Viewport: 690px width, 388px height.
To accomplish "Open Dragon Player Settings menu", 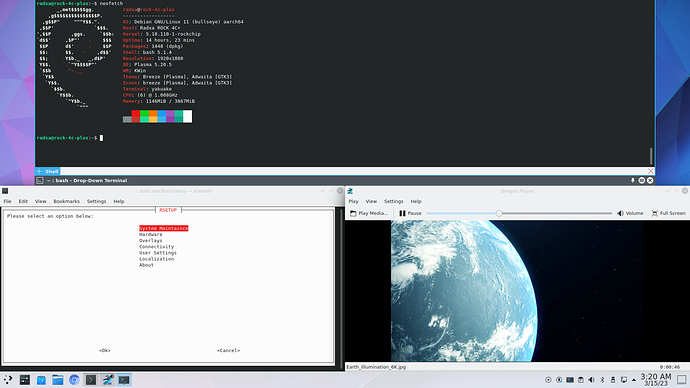I will (393, 201).
